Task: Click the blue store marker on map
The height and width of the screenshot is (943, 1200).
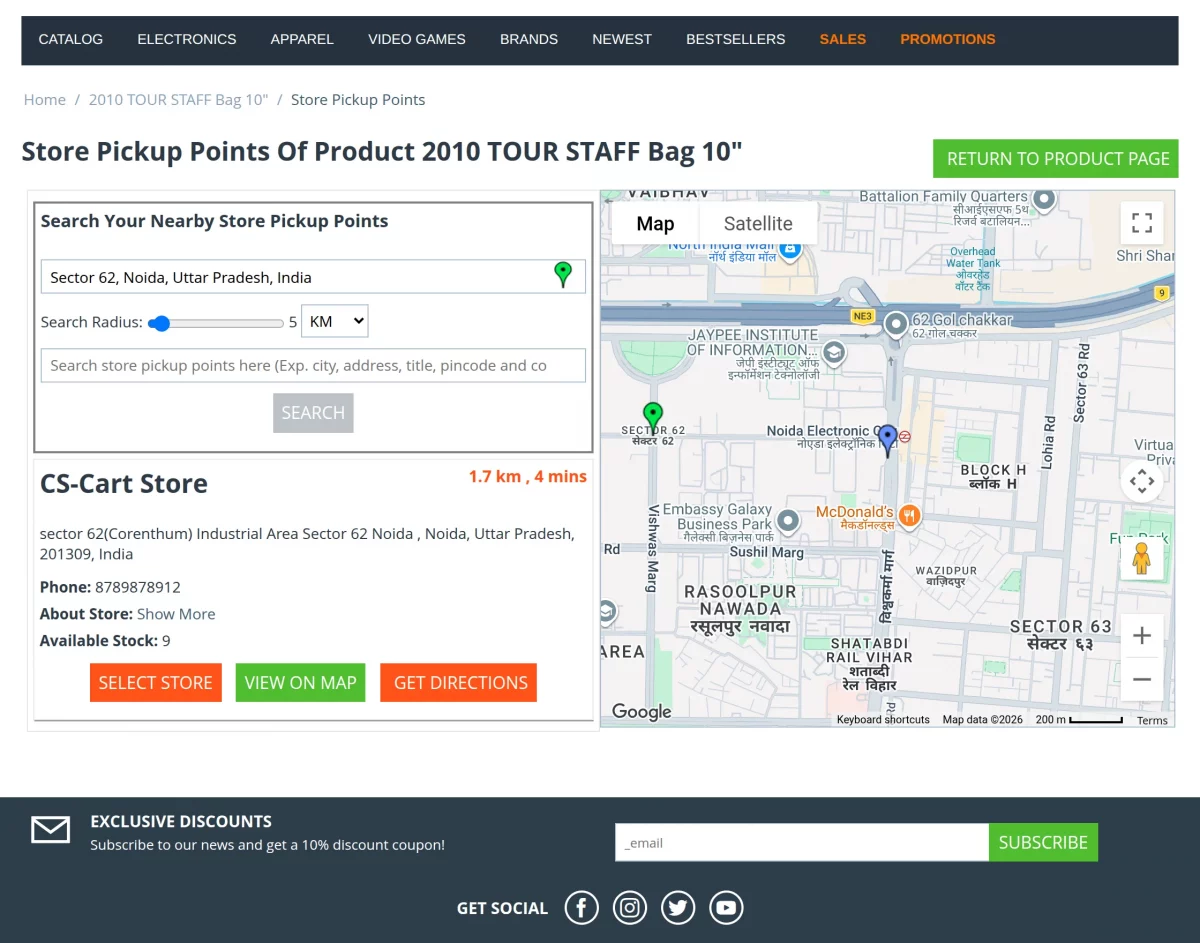Action: (x=887, y=440)
